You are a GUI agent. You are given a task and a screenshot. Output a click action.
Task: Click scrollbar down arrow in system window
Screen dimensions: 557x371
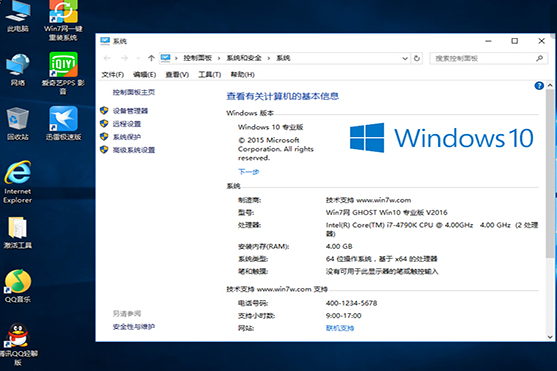(x=550, y=337)
